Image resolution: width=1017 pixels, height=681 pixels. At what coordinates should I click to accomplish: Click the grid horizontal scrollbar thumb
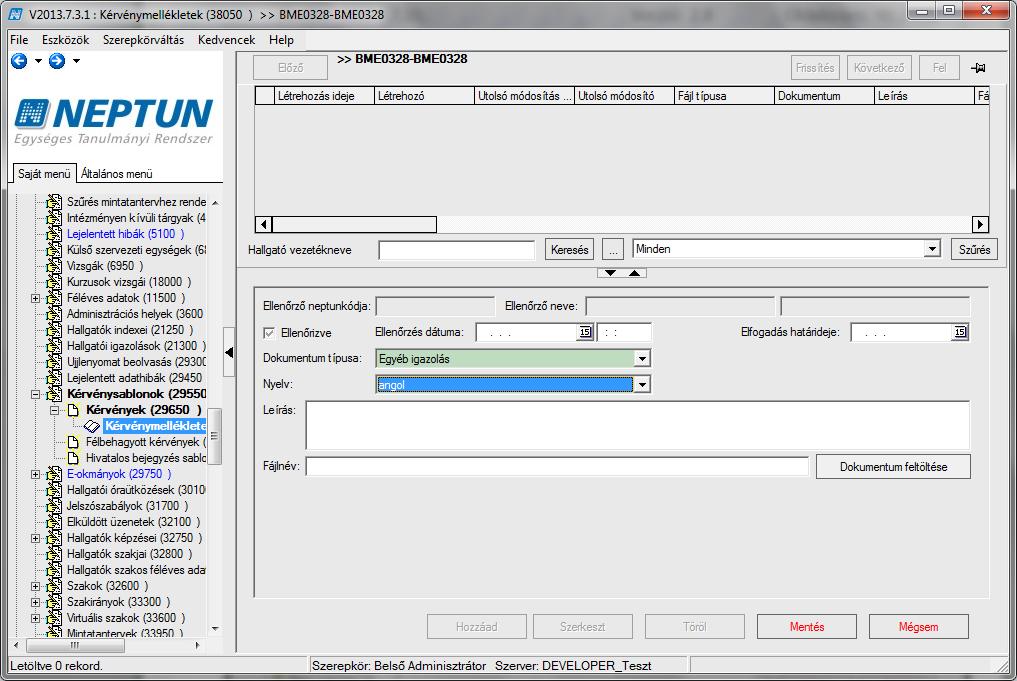pos(354,224)
